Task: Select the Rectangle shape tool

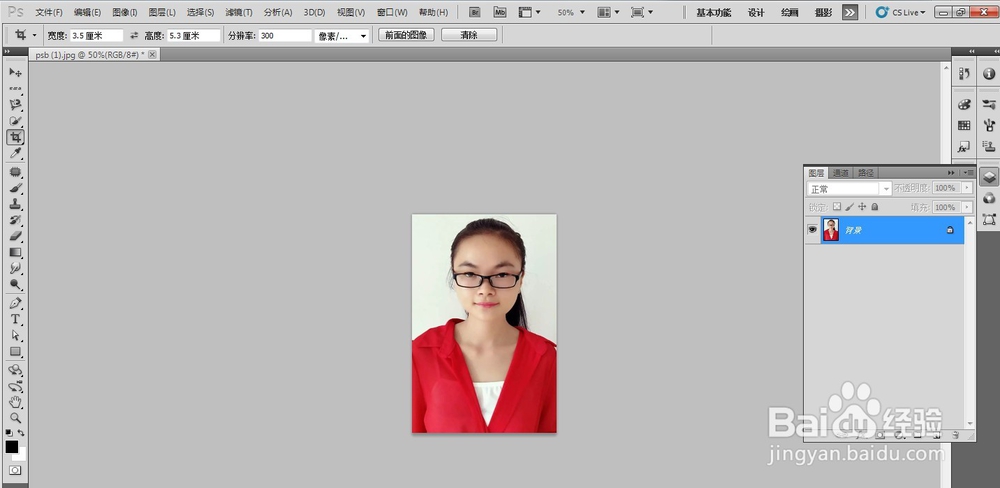Action: click(15, 351)
